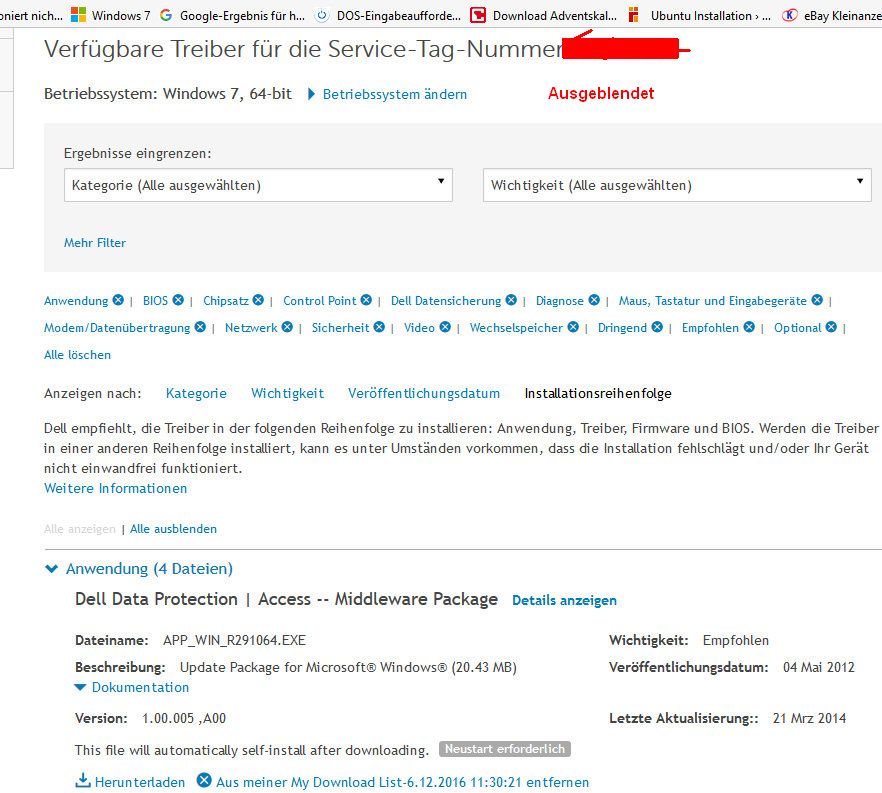Remove Maus, Tastatur und Eingabegeräte filter
Viewport: 882px width, 793px height.
click(817, 300)
